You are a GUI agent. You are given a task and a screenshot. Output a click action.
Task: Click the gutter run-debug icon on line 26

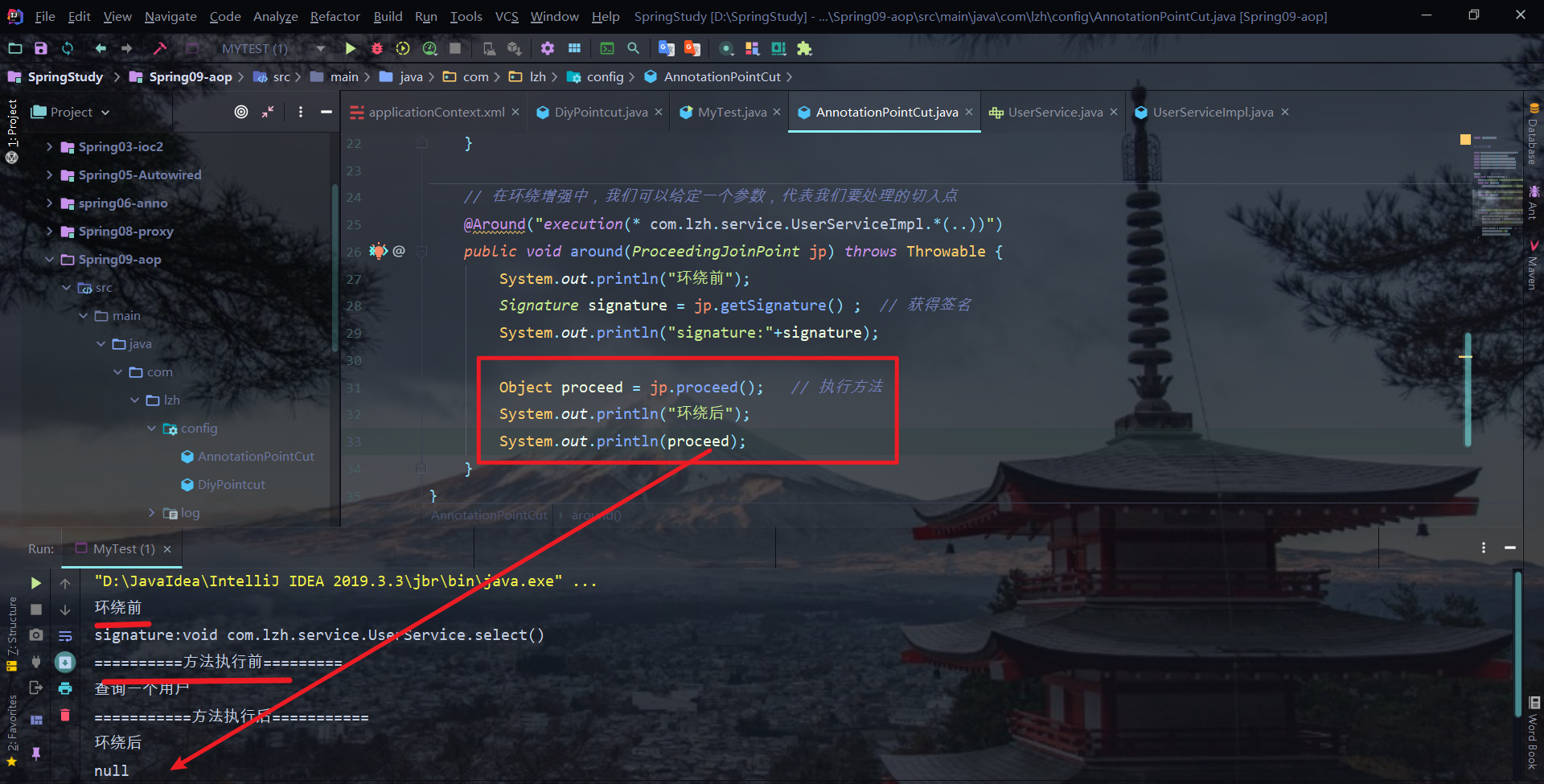378,251
